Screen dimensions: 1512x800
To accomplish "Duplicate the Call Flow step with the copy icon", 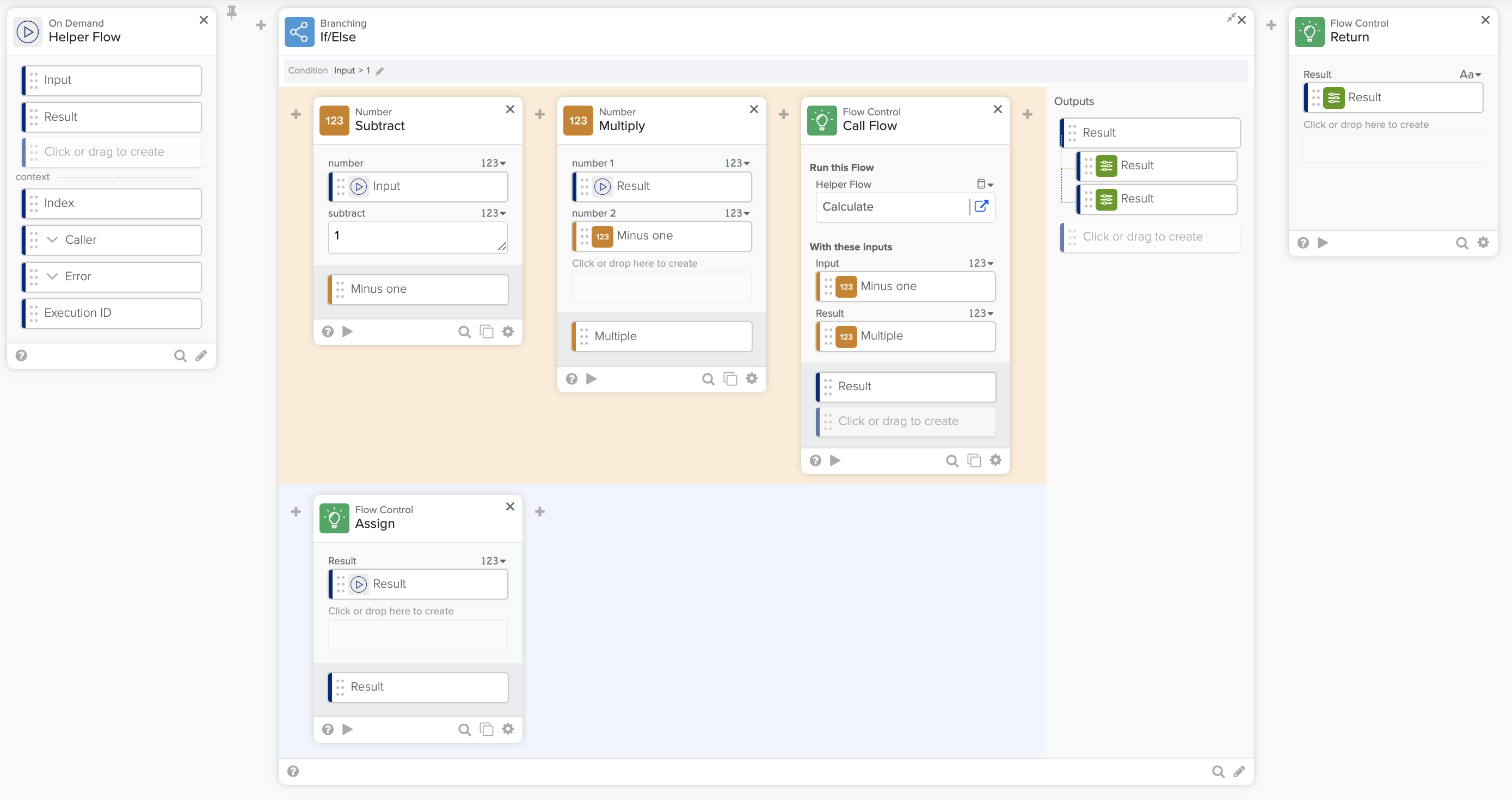I will [974, 460].
